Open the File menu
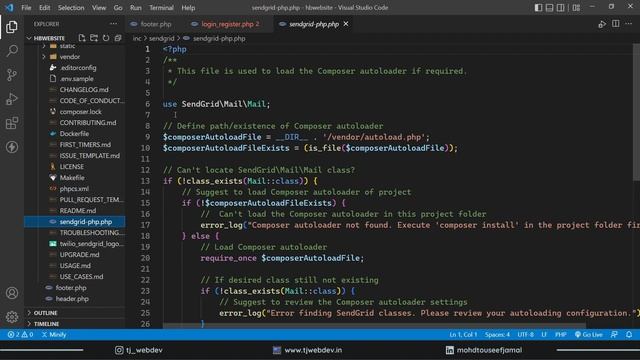Viewport: 640px width, 360px height. click(x=26, y=8)
